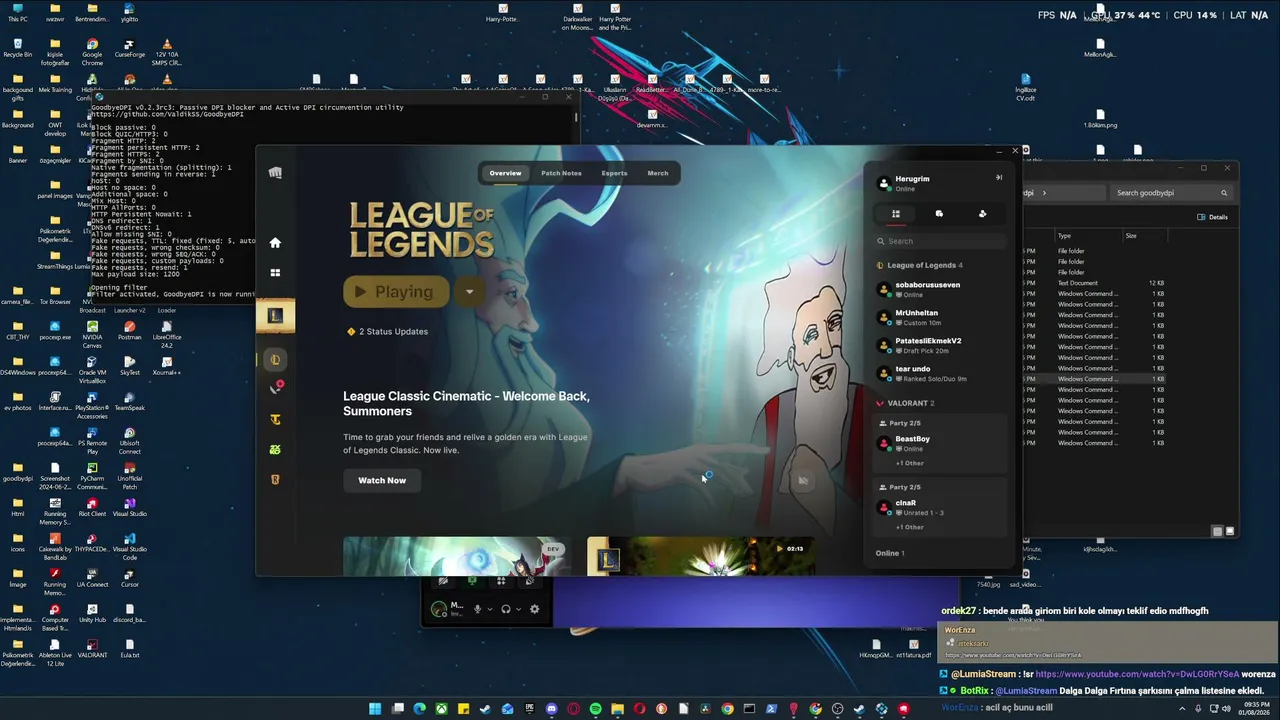This screenshot has width=1280, height=720.
Task: Click the Riot fist logo icon
Action: coord(275,173)
